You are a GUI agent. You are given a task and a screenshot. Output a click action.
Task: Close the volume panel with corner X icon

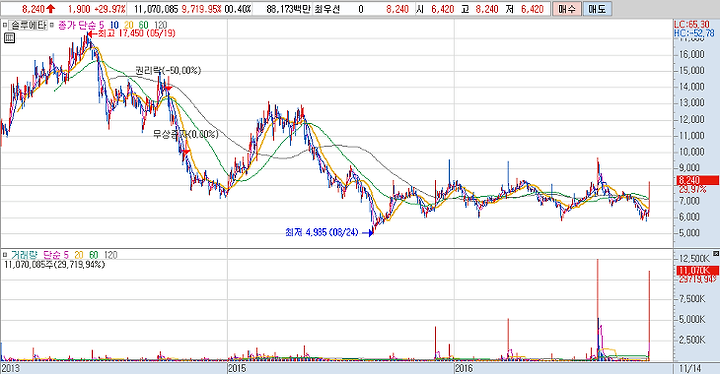pos(716,253)
